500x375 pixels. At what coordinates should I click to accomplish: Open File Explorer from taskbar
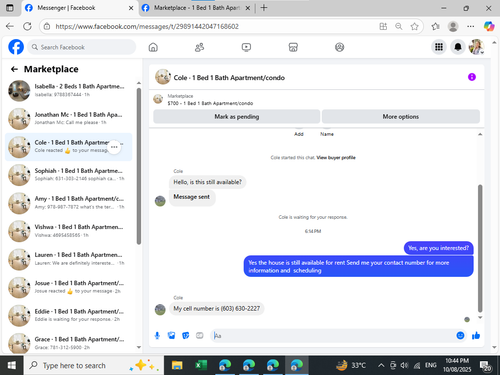177,366
